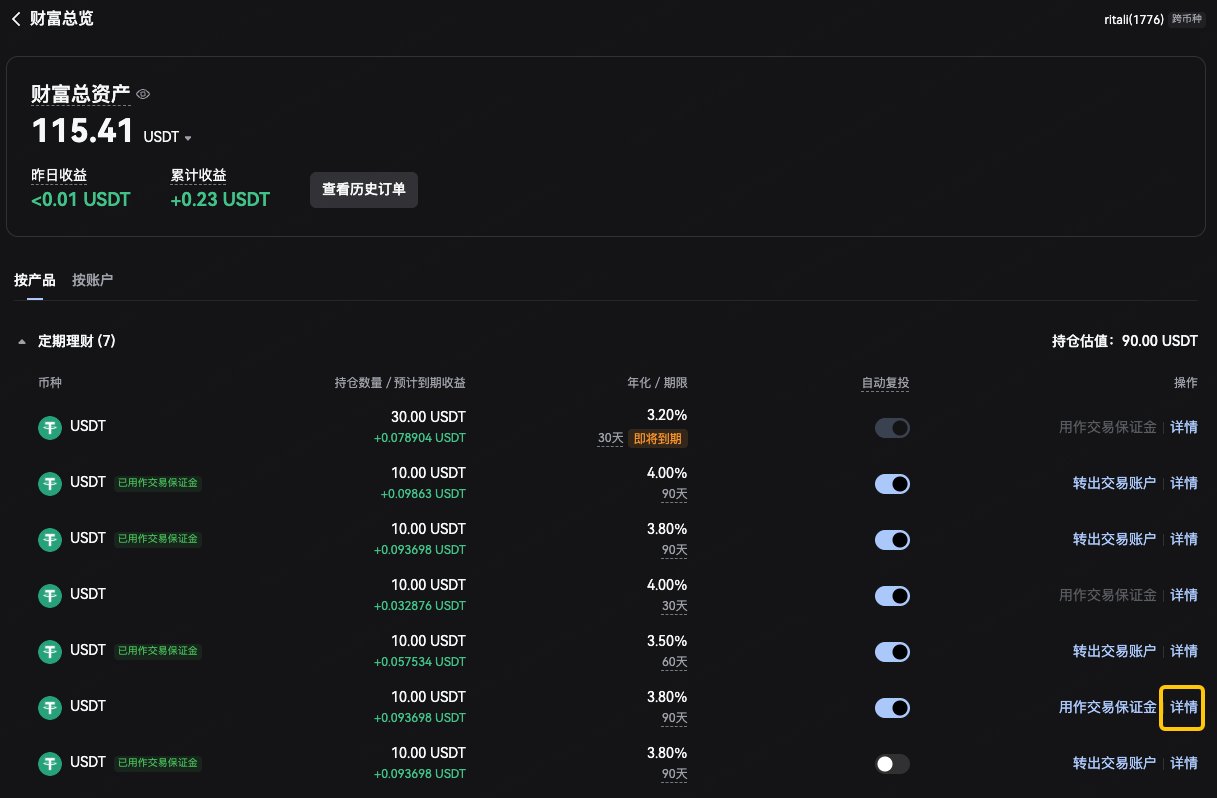Viewport: 1217px width, 798px height.
Task: Click the USDT coin icon in the 30.00 USDT row
Action: click(x=50, y=427)
